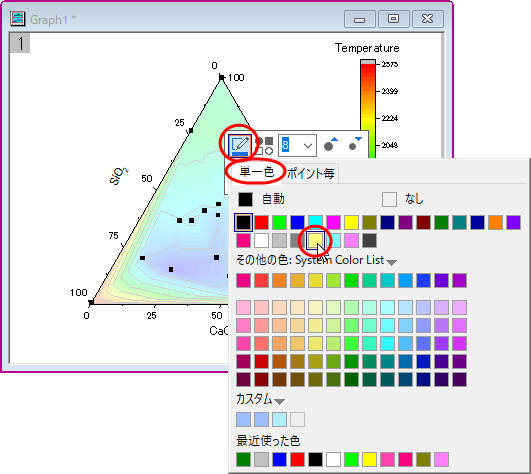Select the 単一色 tab
The width and height of the screenshot is (531, 474).
pos(256,172)
